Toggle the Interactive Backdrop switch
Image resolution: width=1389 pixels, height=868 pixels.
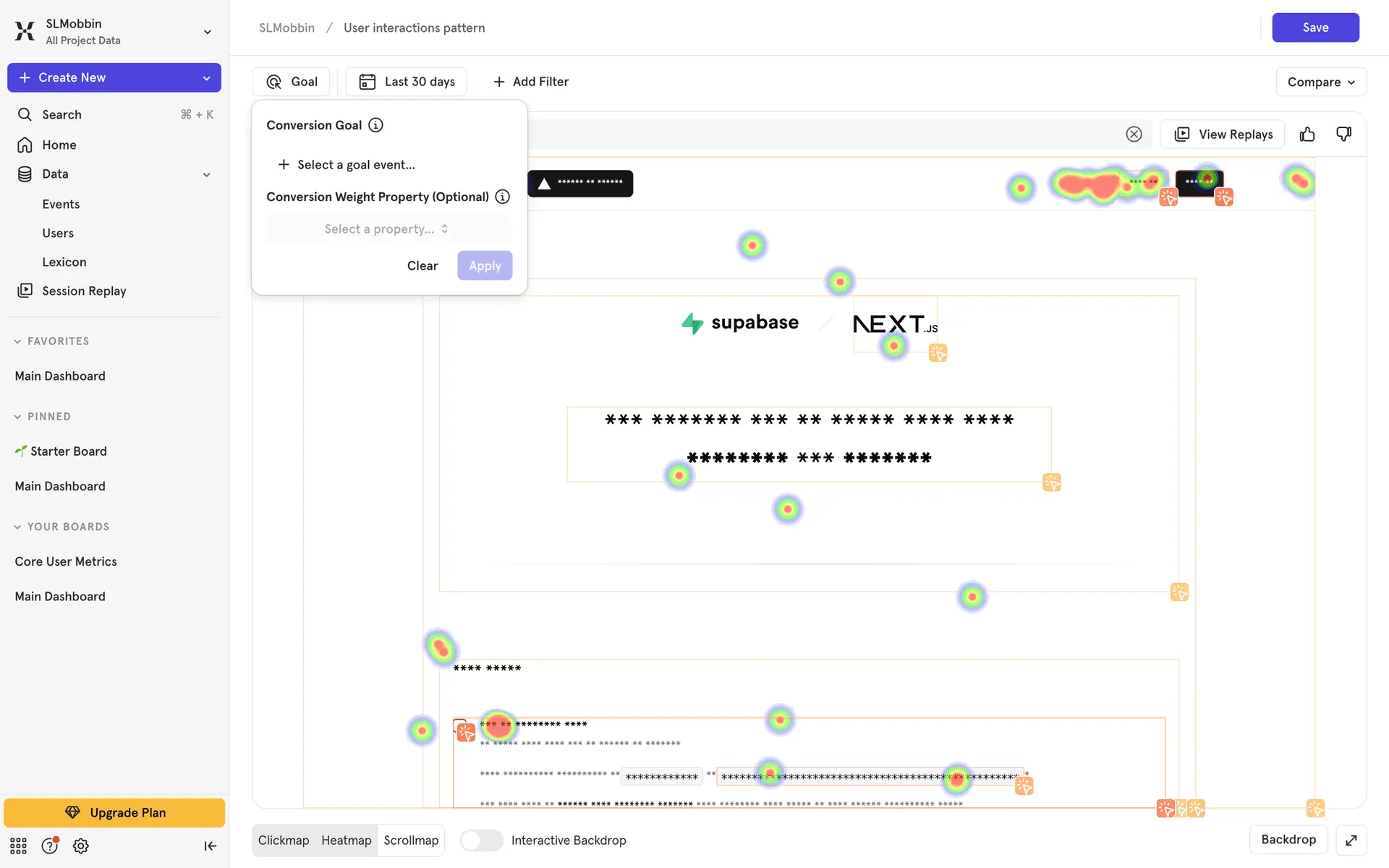click(481, 840)
